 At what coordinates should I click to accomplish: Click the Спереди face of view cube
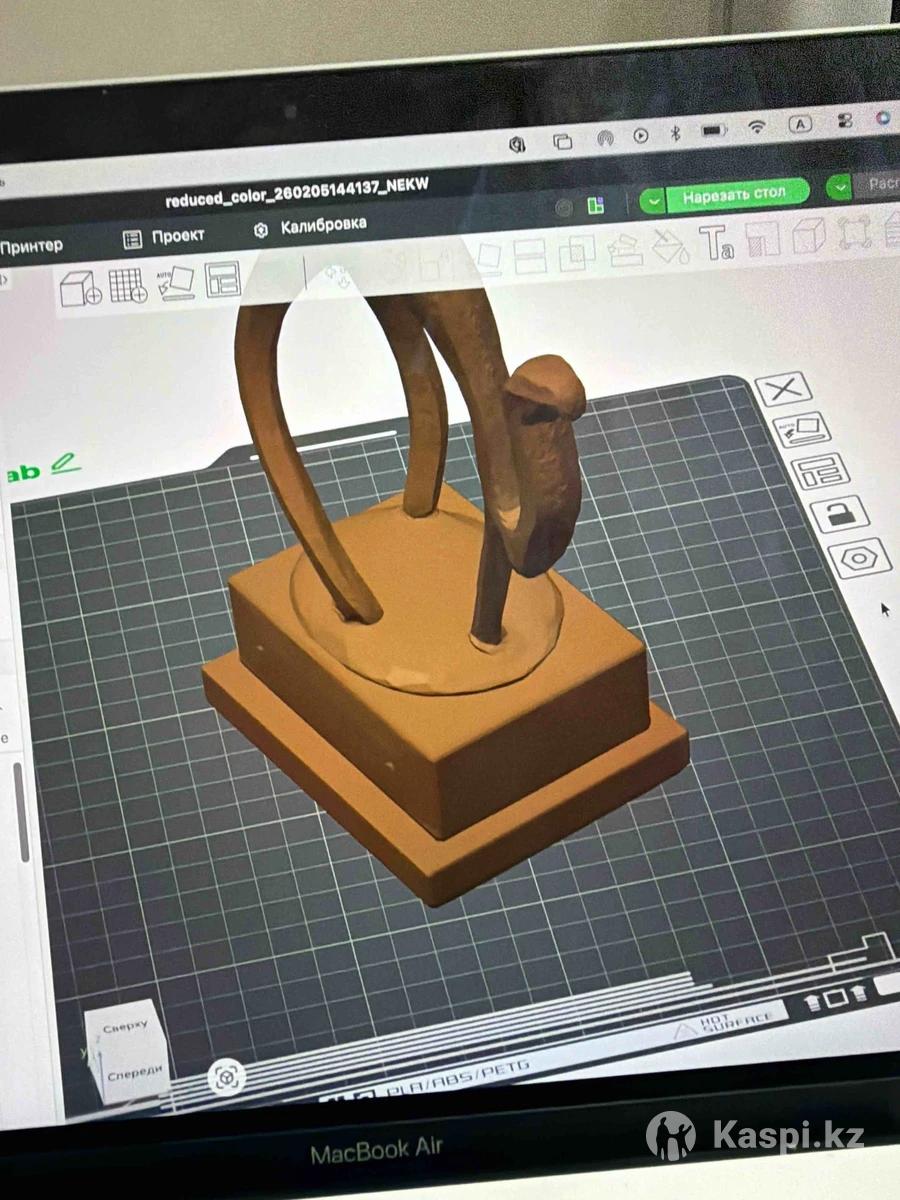[135, 1072]
